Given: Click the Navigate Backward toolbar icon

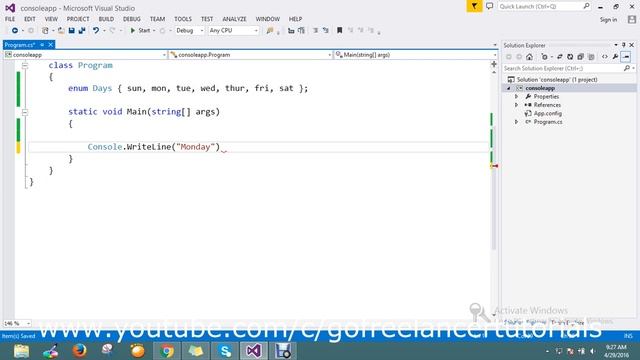Looking at the screenshot, I should (15, 31).
